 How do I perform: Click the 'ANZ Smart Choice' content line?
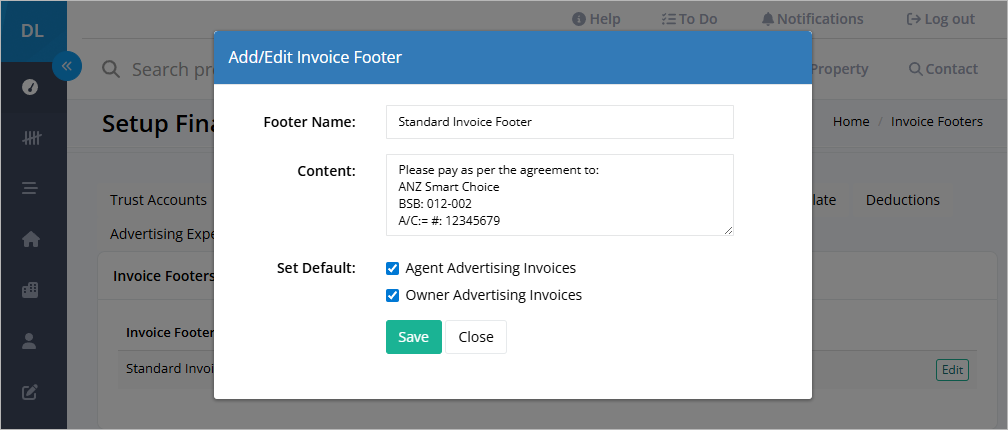point(449,187)
